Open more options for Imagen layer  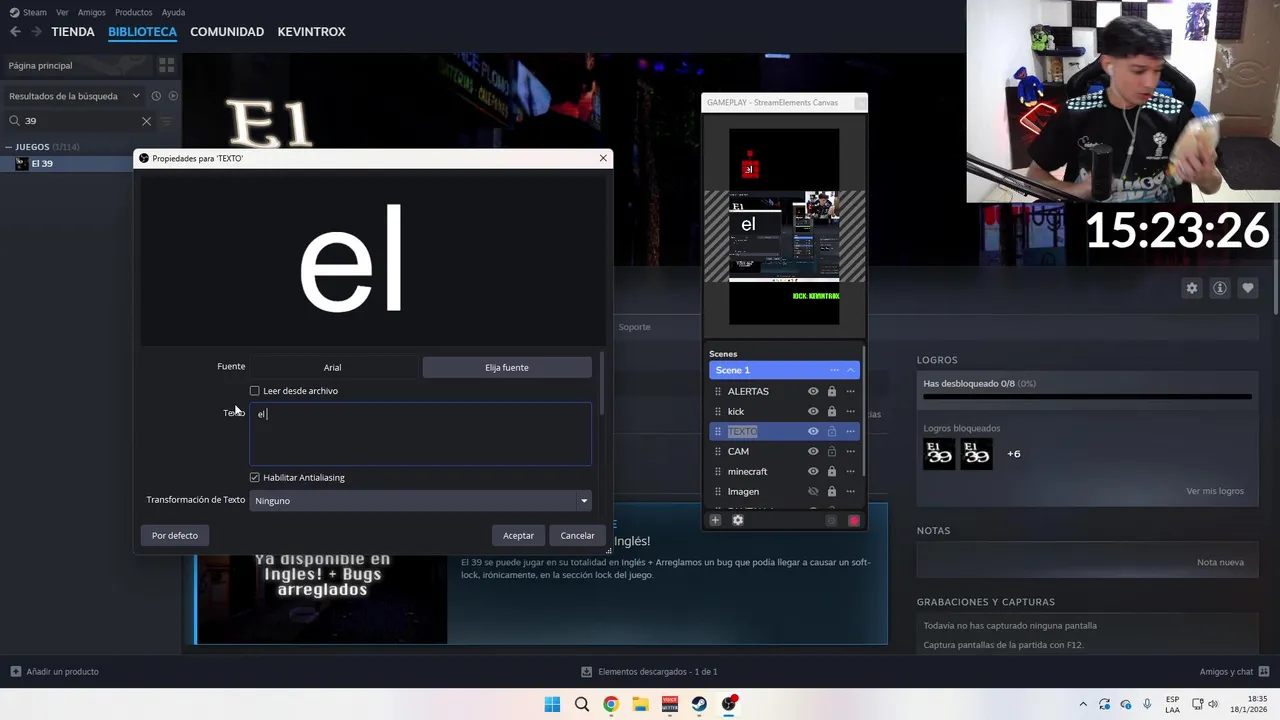coord(850,492)
